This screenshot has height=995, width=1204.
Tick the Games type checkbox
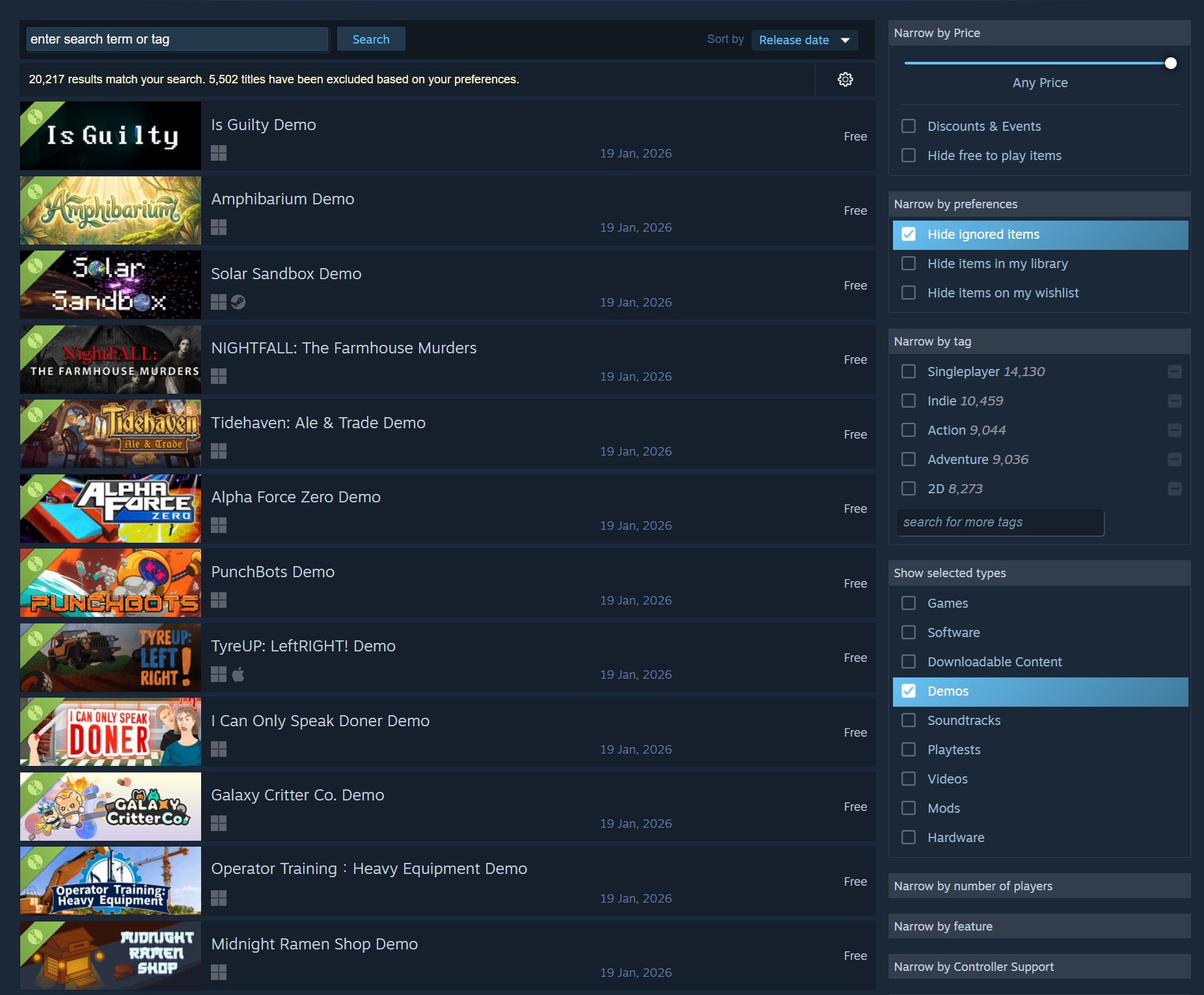[909, 603]
